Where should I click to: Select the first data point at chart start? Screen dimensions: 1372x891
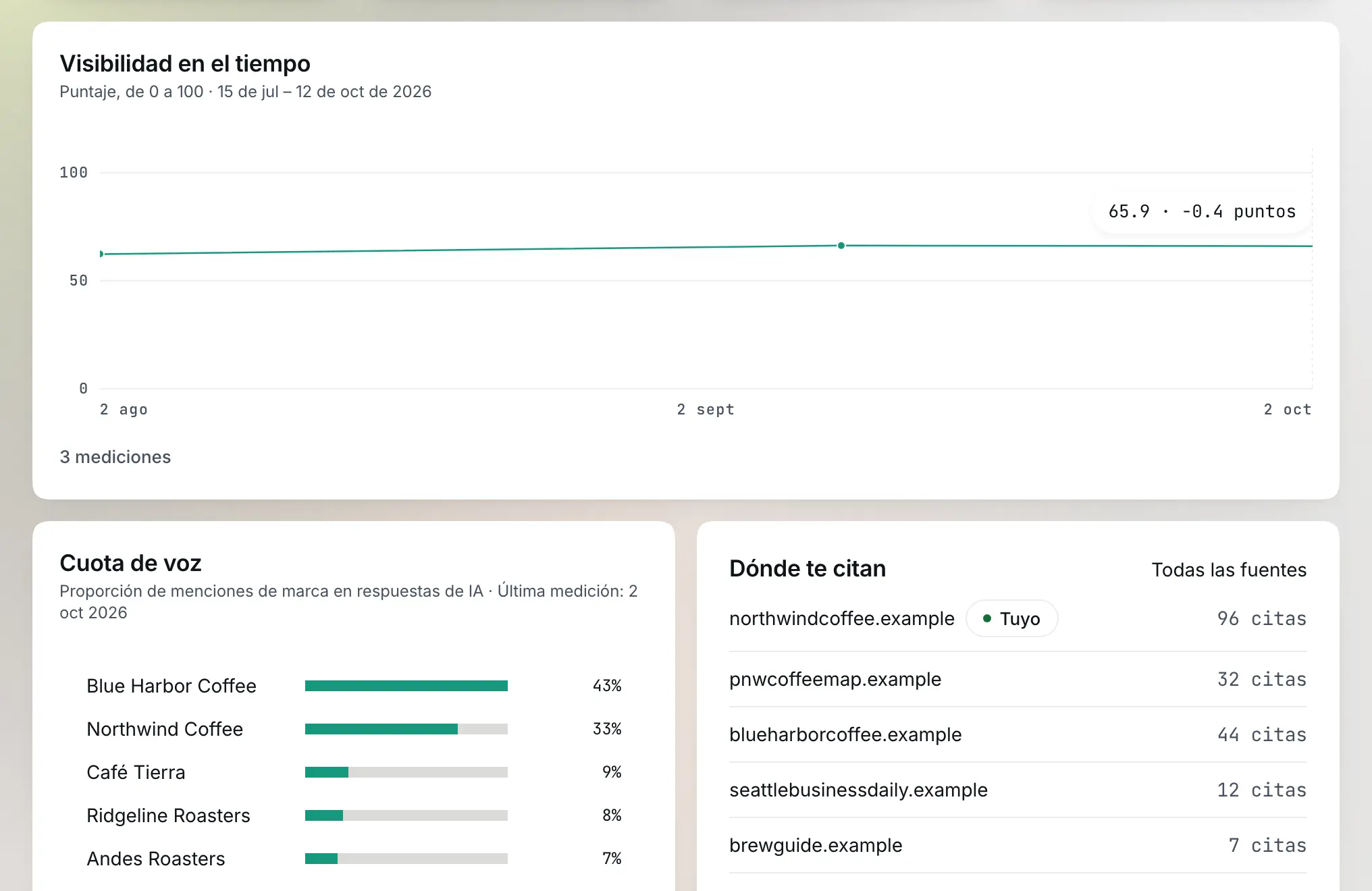tap(101, 254)
